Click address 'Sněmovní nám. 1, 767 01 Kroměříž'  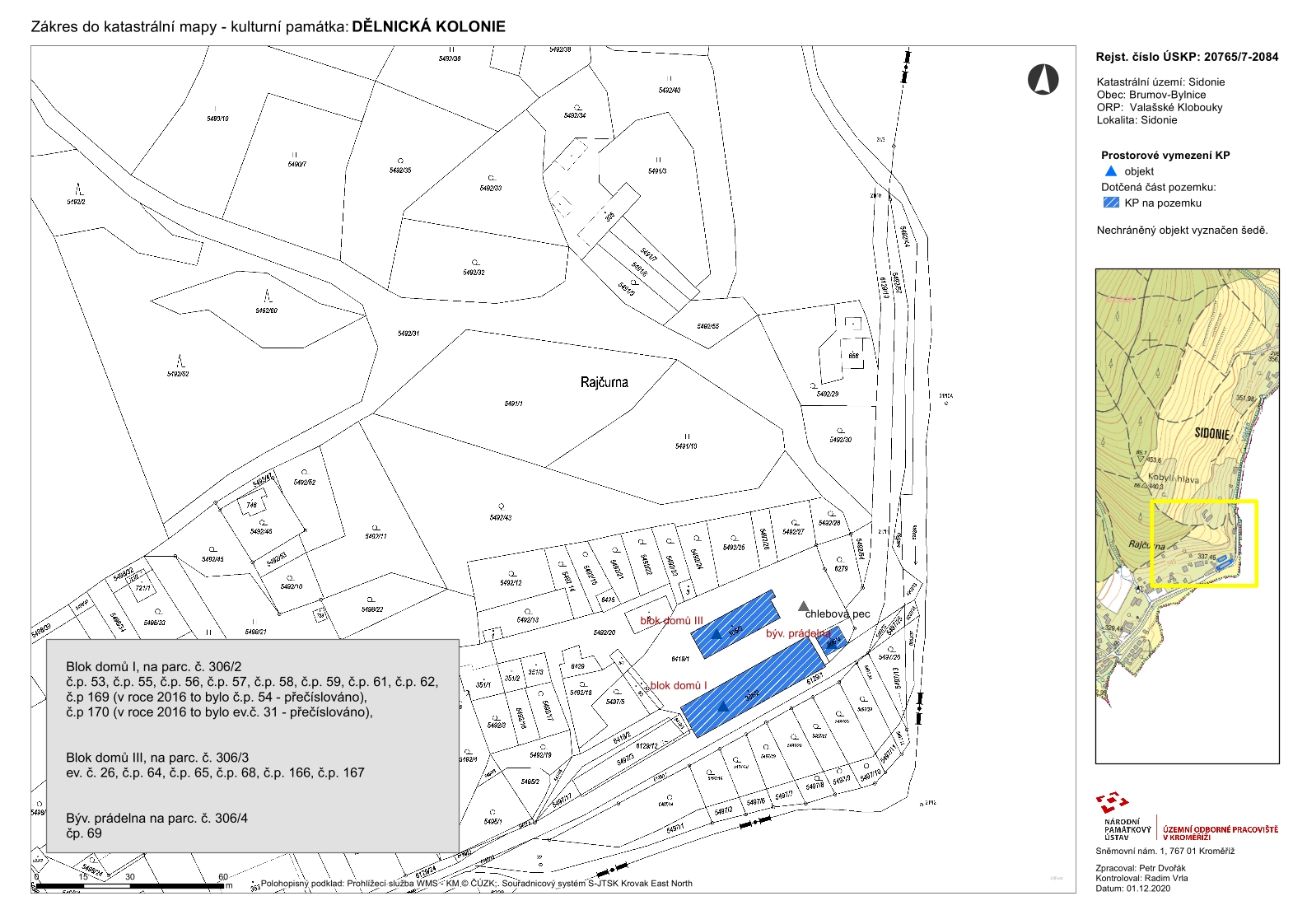[x=1165, y=852]
